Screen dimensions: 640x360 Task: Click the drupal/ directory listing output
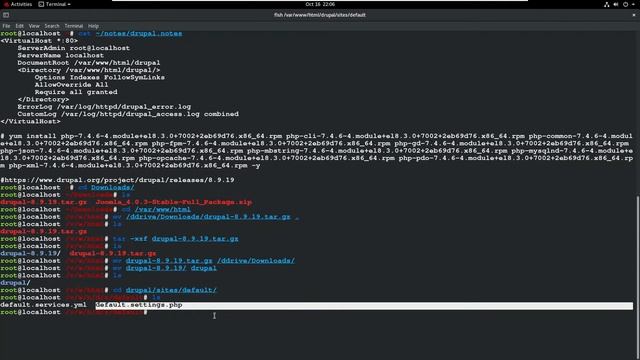tap(15, 283)
